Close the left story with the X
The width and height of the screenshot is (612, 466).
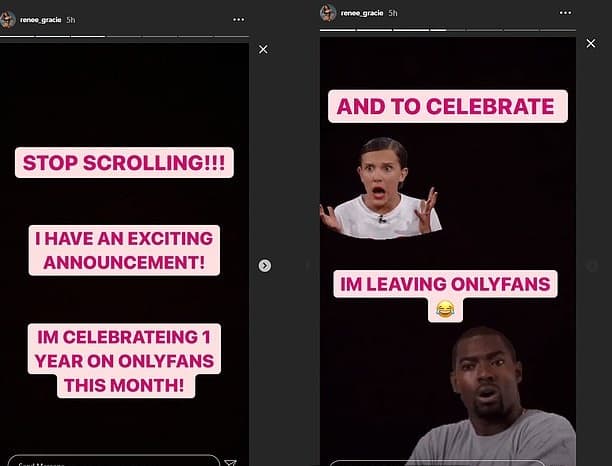click(x=263, y=50)
